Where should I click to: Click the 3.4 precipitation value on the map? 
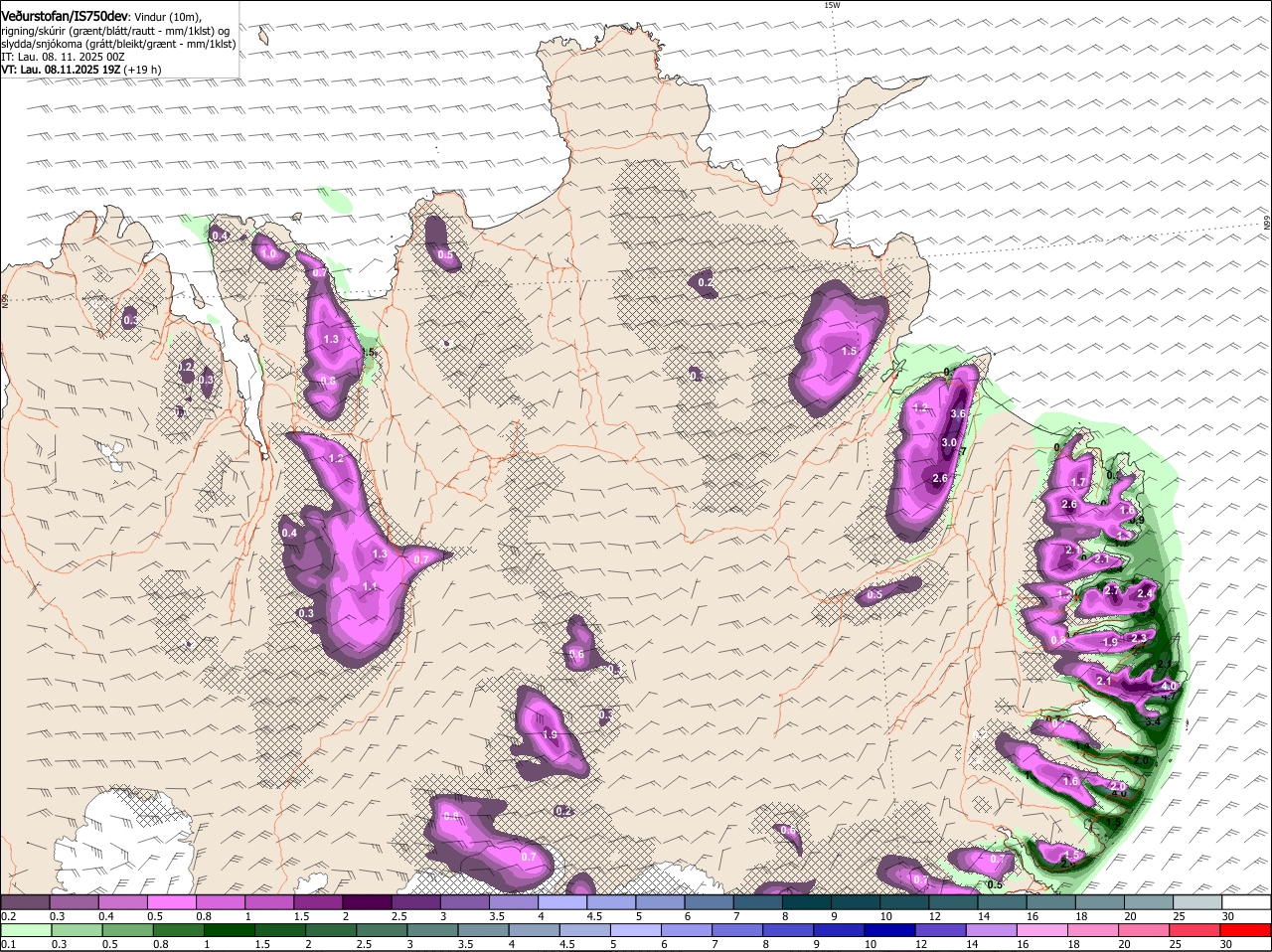click(x=1153, y=722)
